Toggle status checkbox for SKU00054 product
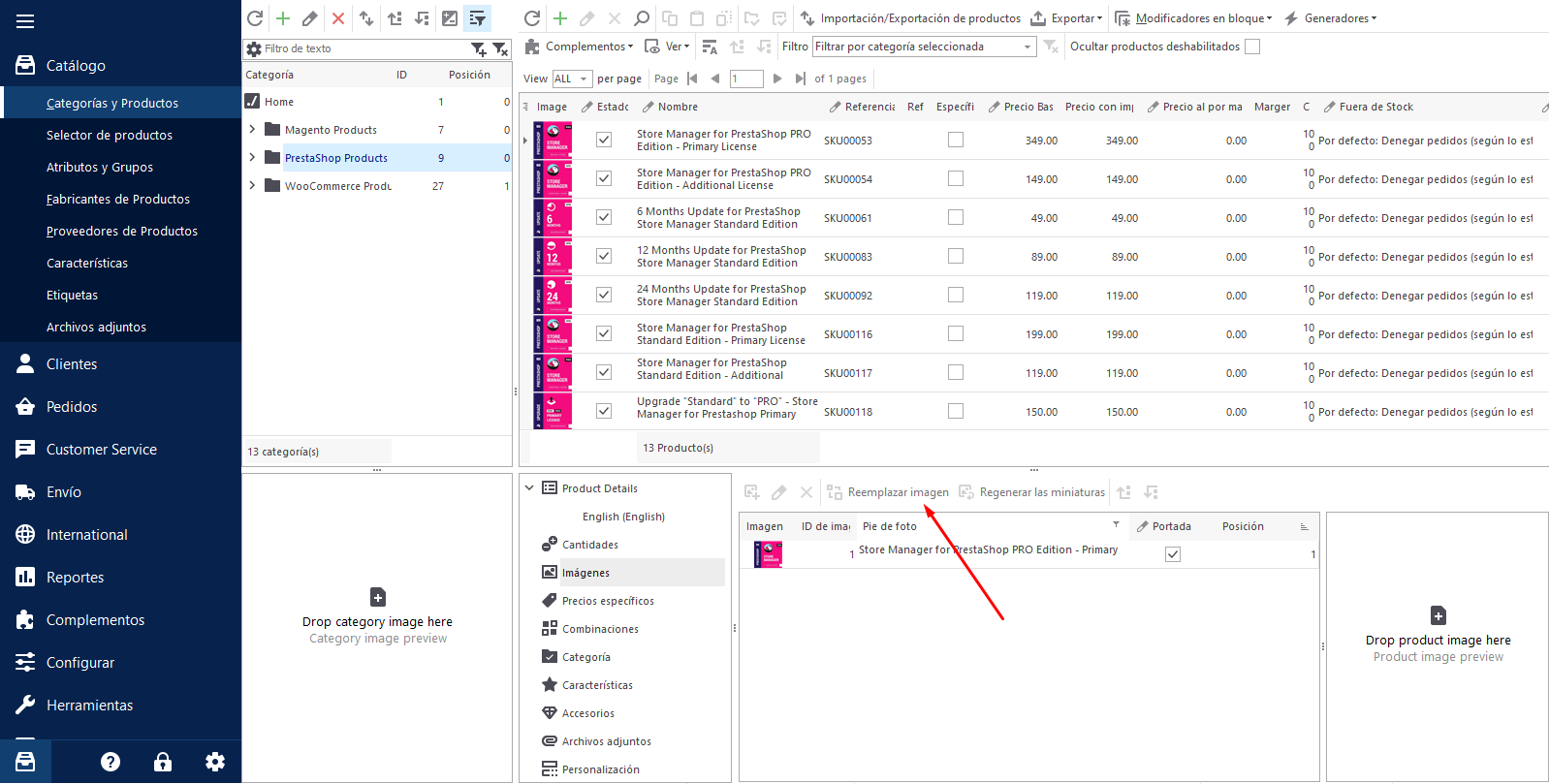1549x784 pixels. [604, 178]
